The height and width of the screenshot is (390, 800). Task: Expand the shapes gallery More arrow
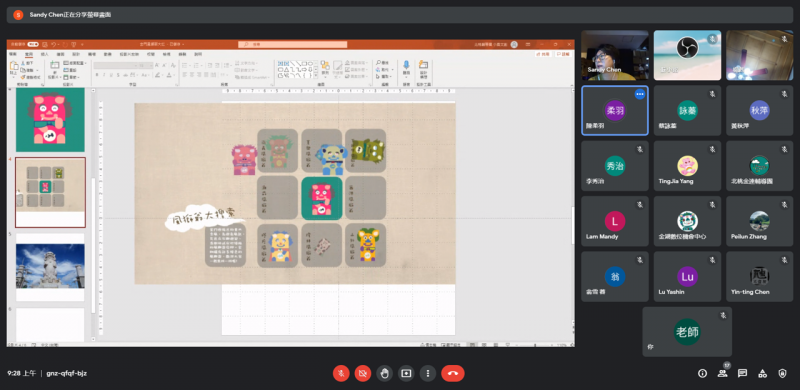click(x=316, y=75)
